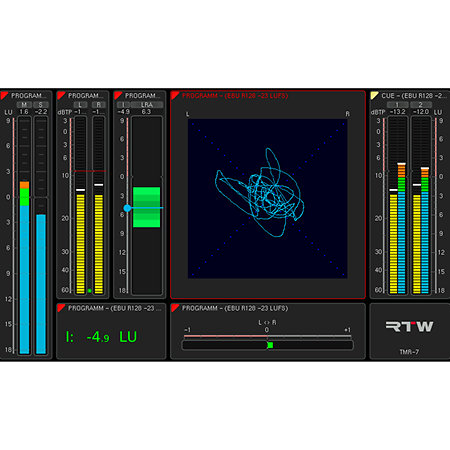The height and width of the screenshot is (450, 450).
Task: Click the R true peak yellow bar graph
Action: [98, 244]
